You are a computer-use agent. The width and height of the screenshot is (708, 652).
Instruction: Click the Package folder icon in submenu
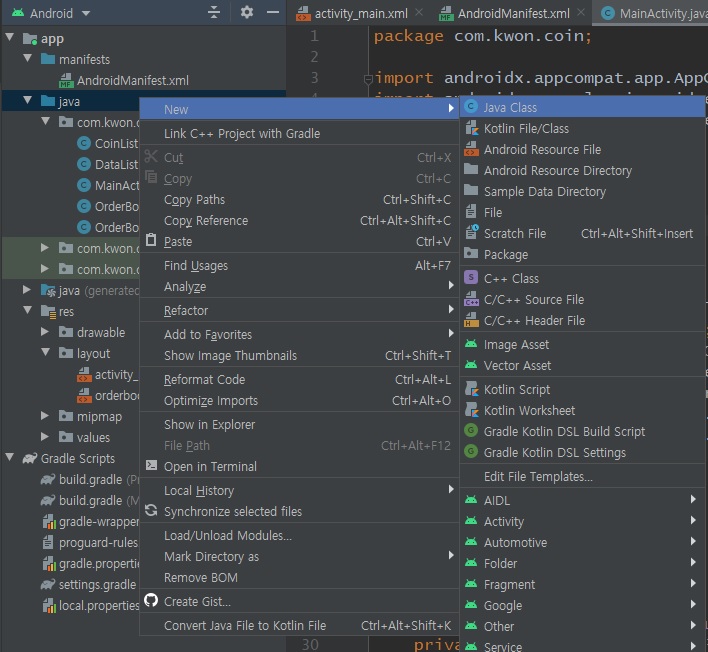pos(471,254)
